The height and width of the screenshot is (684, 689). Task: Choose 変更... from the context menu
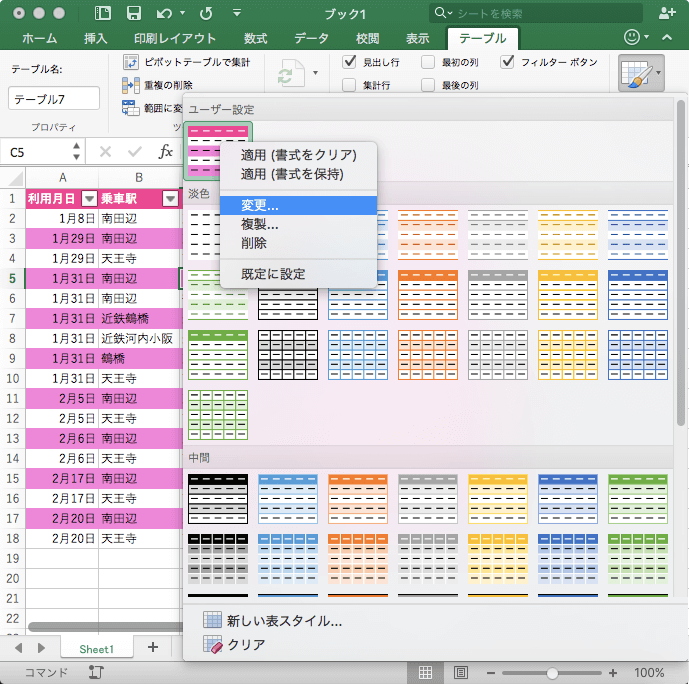pos(260,205)
